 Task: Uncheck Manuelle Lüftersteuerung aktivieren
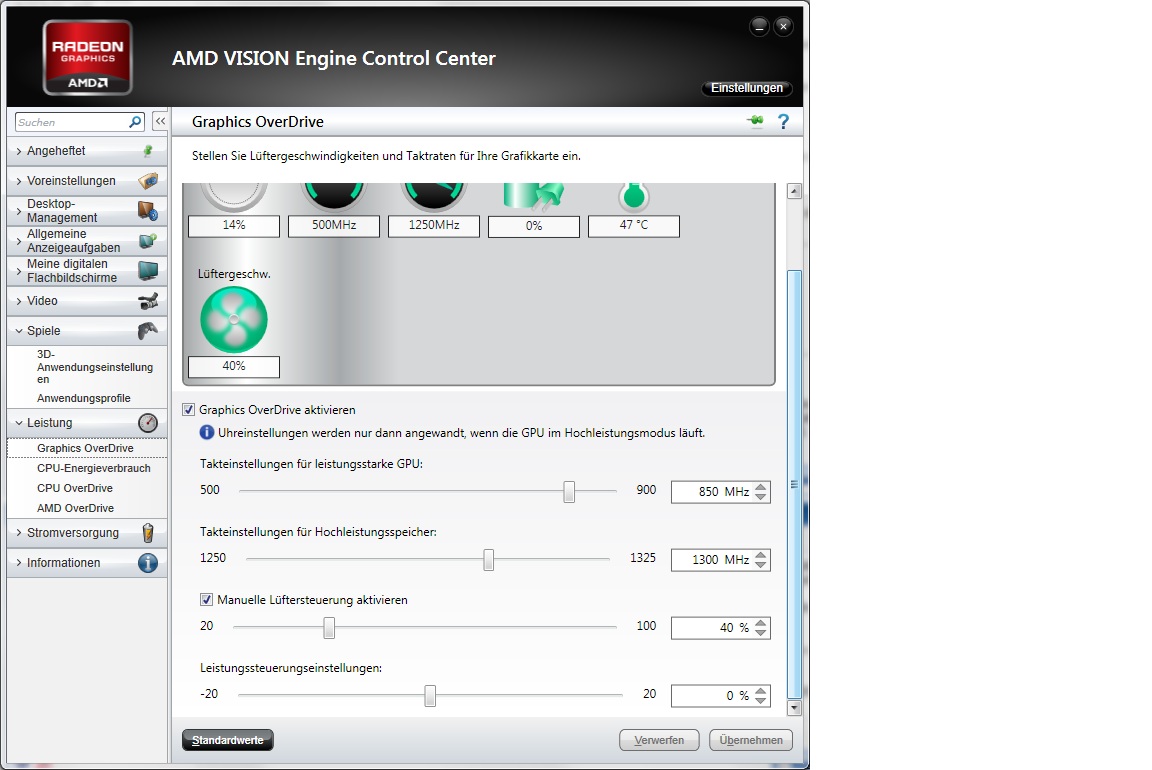tap(206, 600)
